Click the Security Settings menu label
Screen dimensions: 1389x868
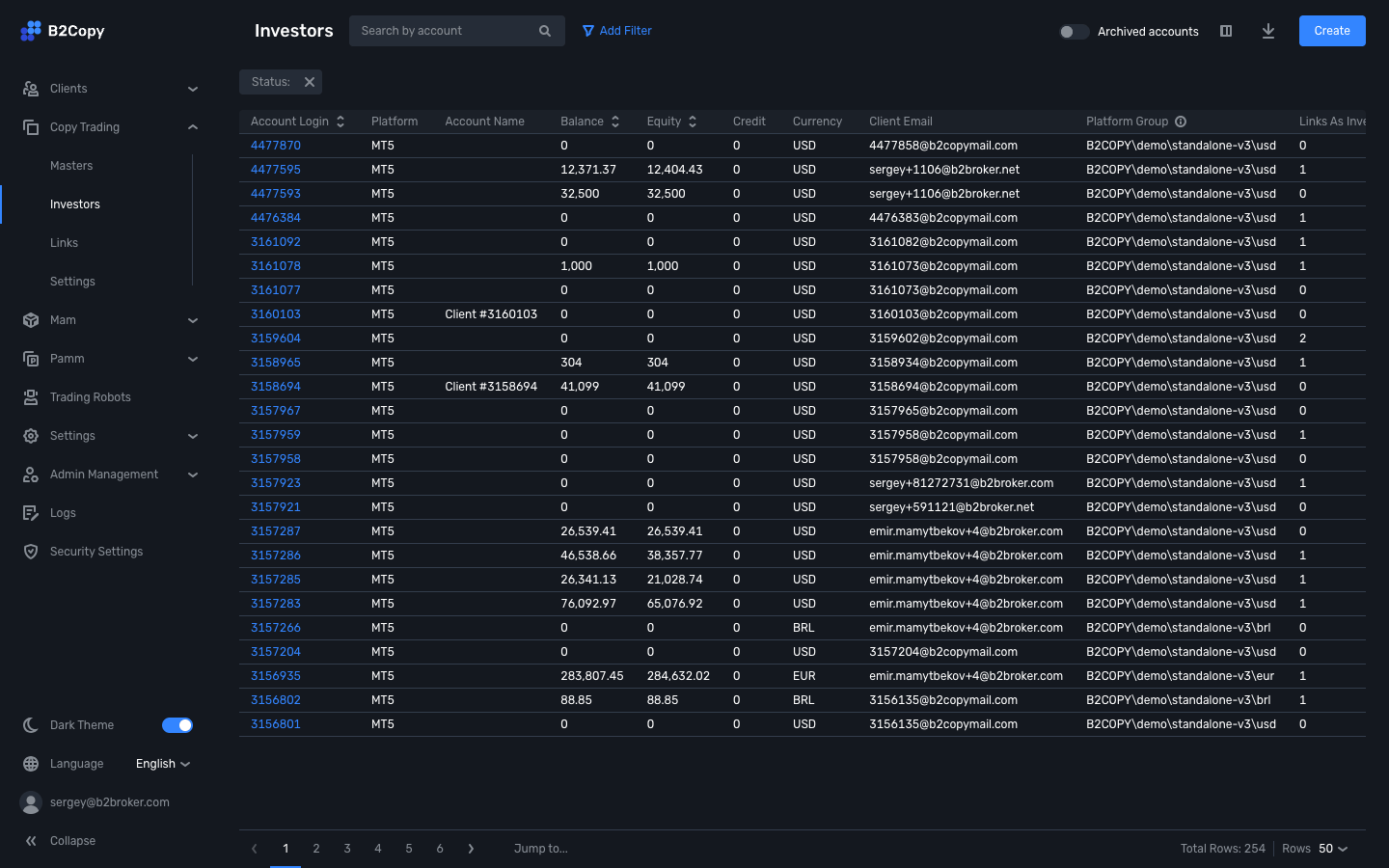click(x=96, y=552)
